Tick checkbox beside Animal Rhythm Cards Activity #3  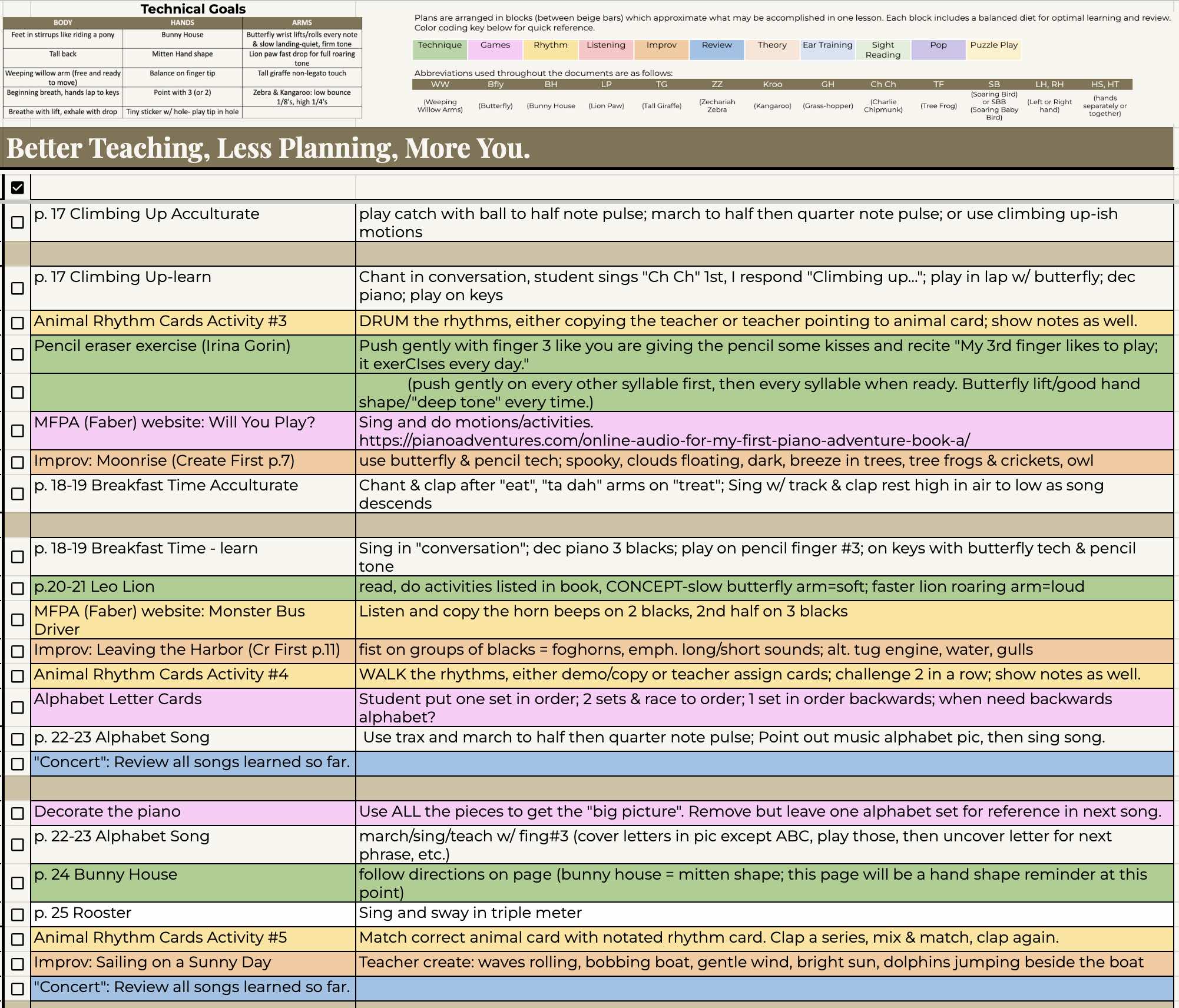(18, 323)
